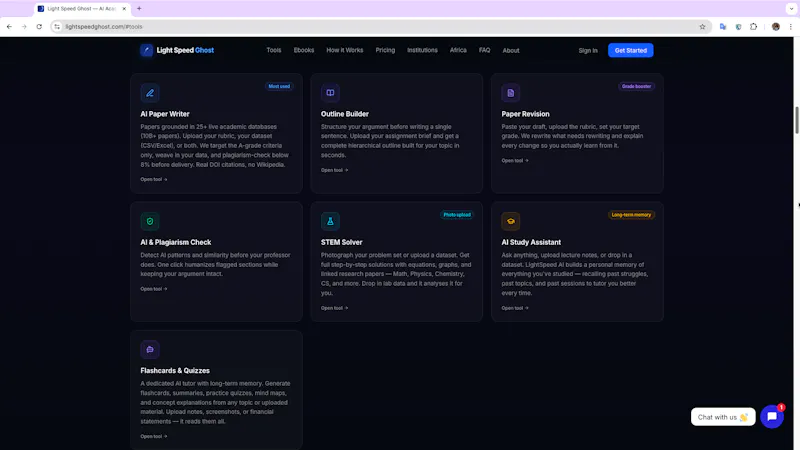Screen dimensions: 800x450
Task: Click the Most used badge
Action: pos(279,86)
